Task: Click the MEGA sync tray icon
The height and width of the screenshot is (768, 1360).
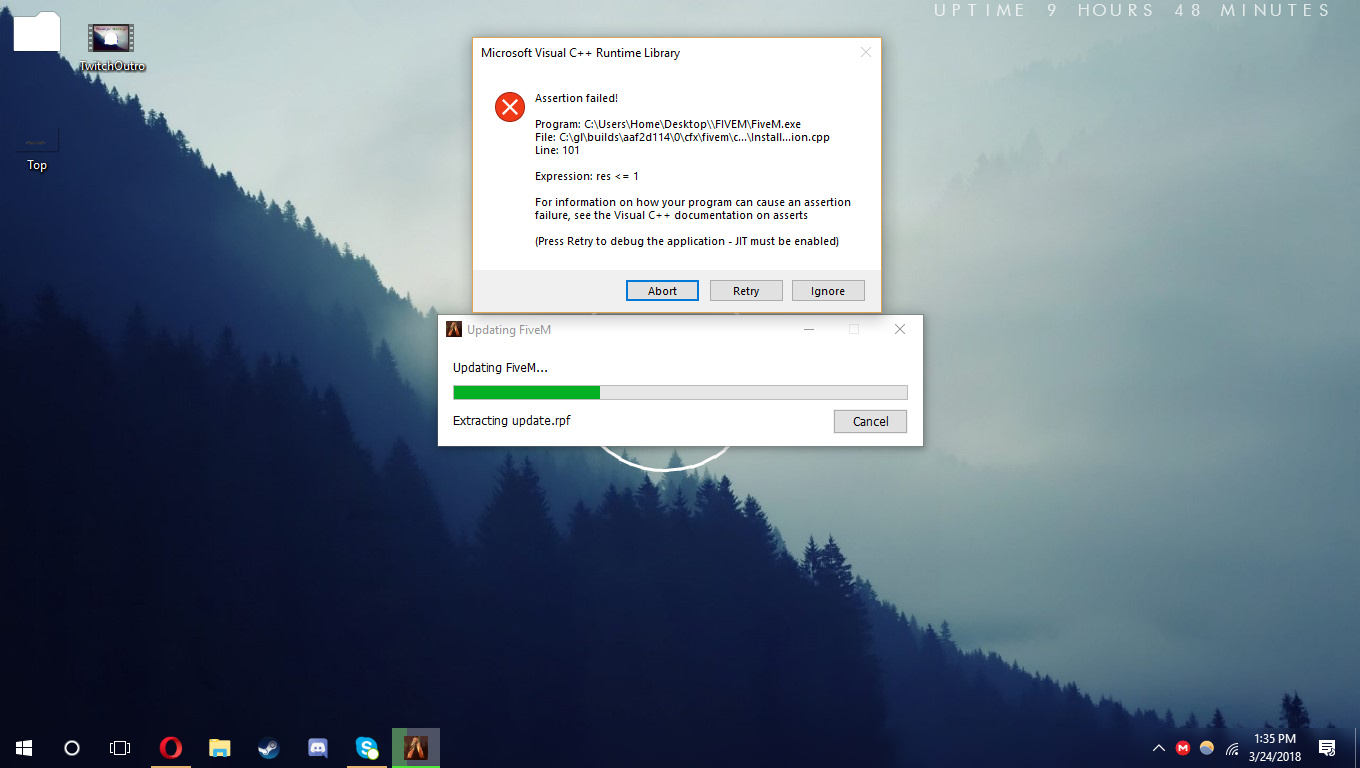Action: click(1183, 748)
